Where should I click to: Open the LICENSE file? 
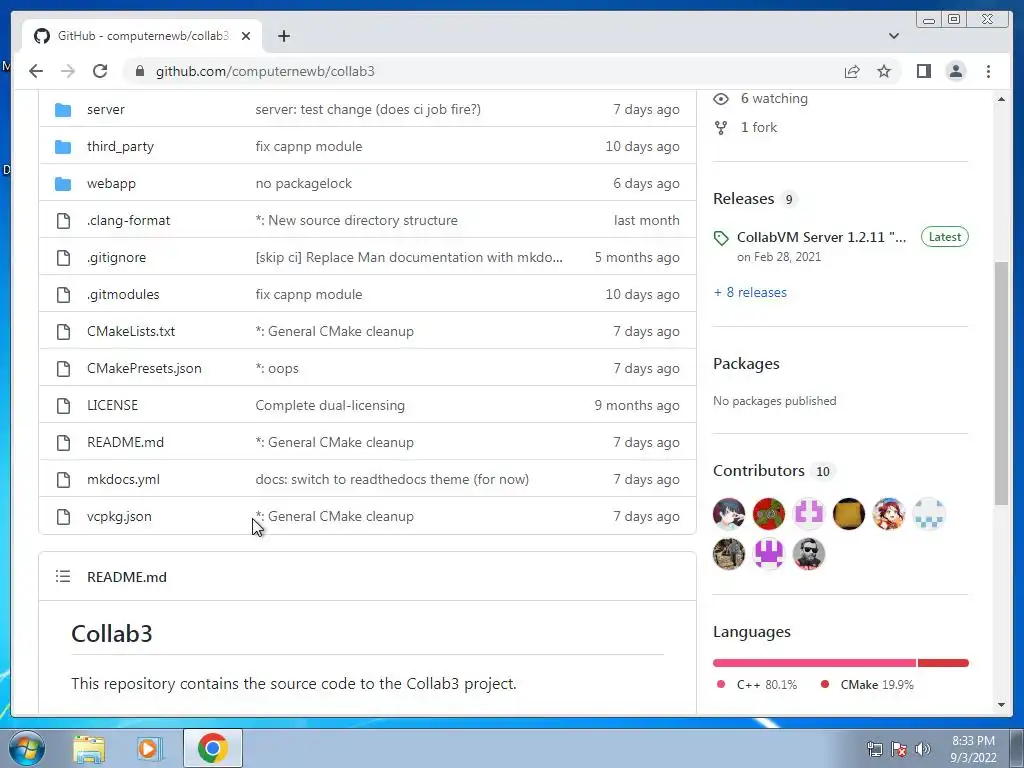coord(112,405)
